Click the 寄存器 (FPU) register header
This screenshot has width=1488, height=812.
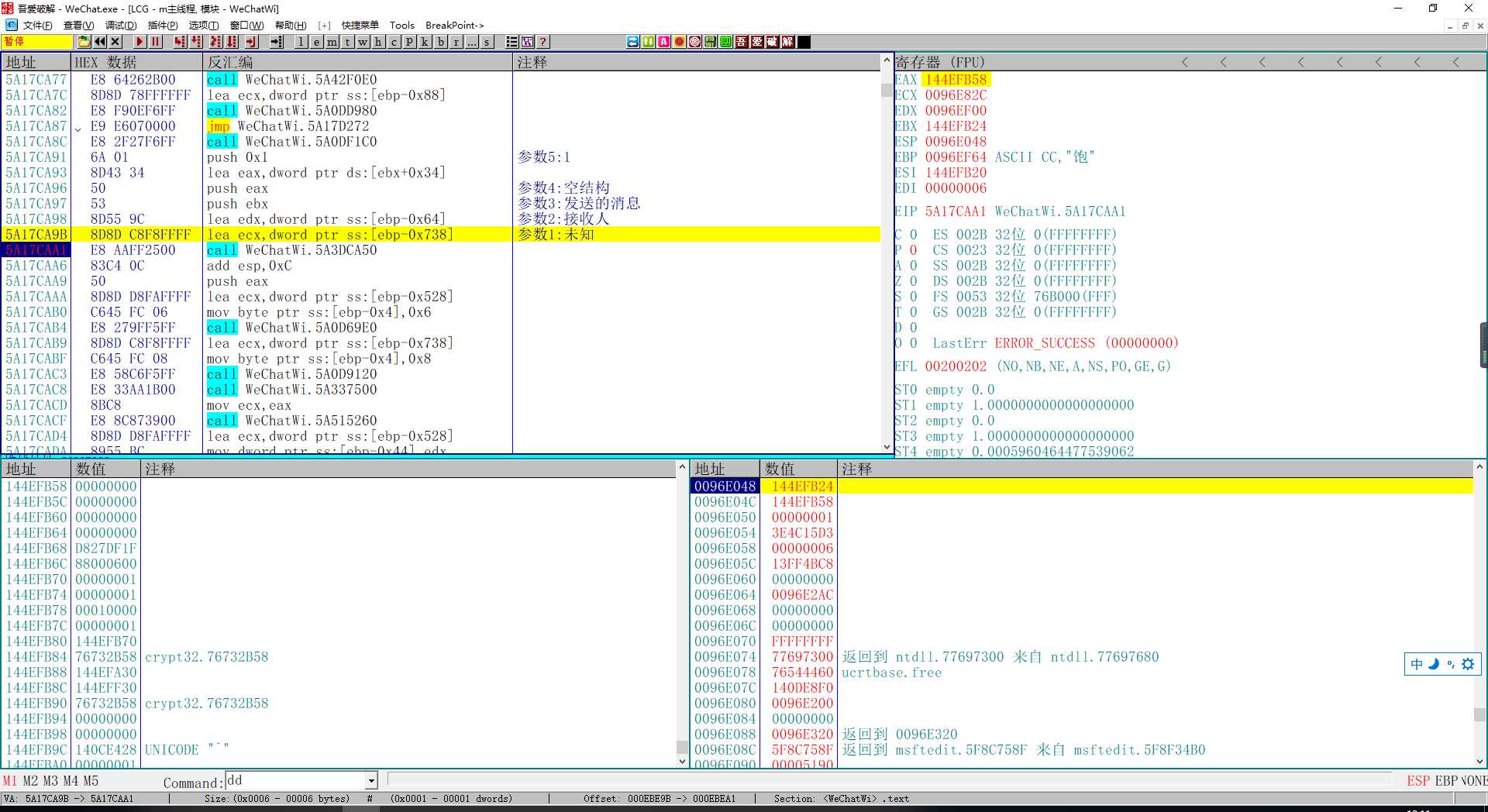pos(939,62)
